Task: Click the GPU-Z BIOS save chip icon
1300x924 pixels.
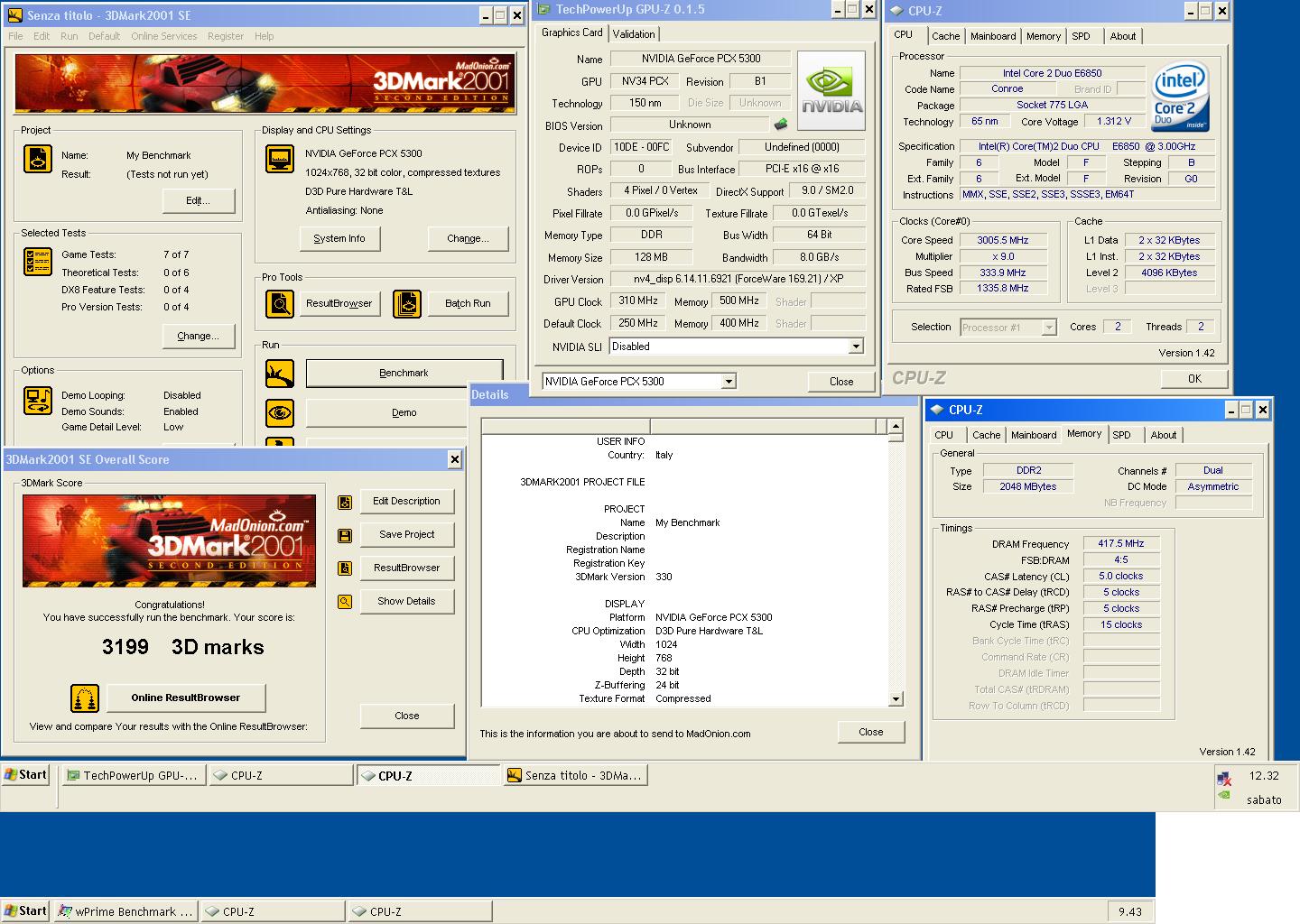Action: (x=781, y=125)
